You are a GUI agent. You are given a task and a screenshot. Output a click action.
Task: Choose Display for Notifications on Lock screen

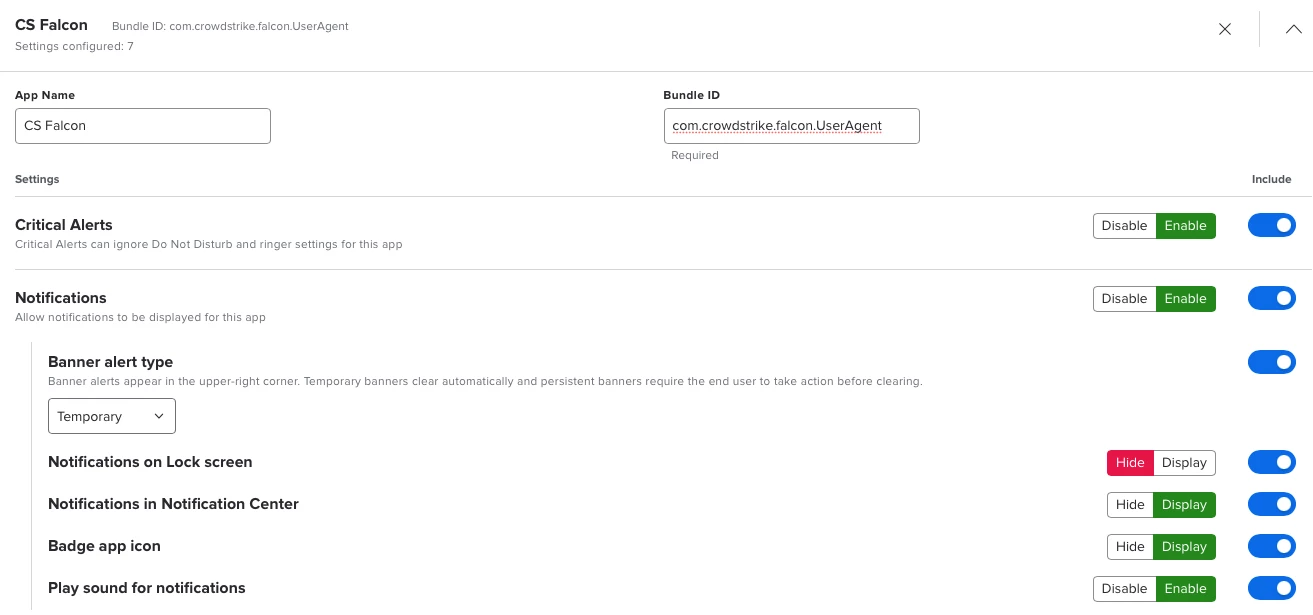[1185, 463]
